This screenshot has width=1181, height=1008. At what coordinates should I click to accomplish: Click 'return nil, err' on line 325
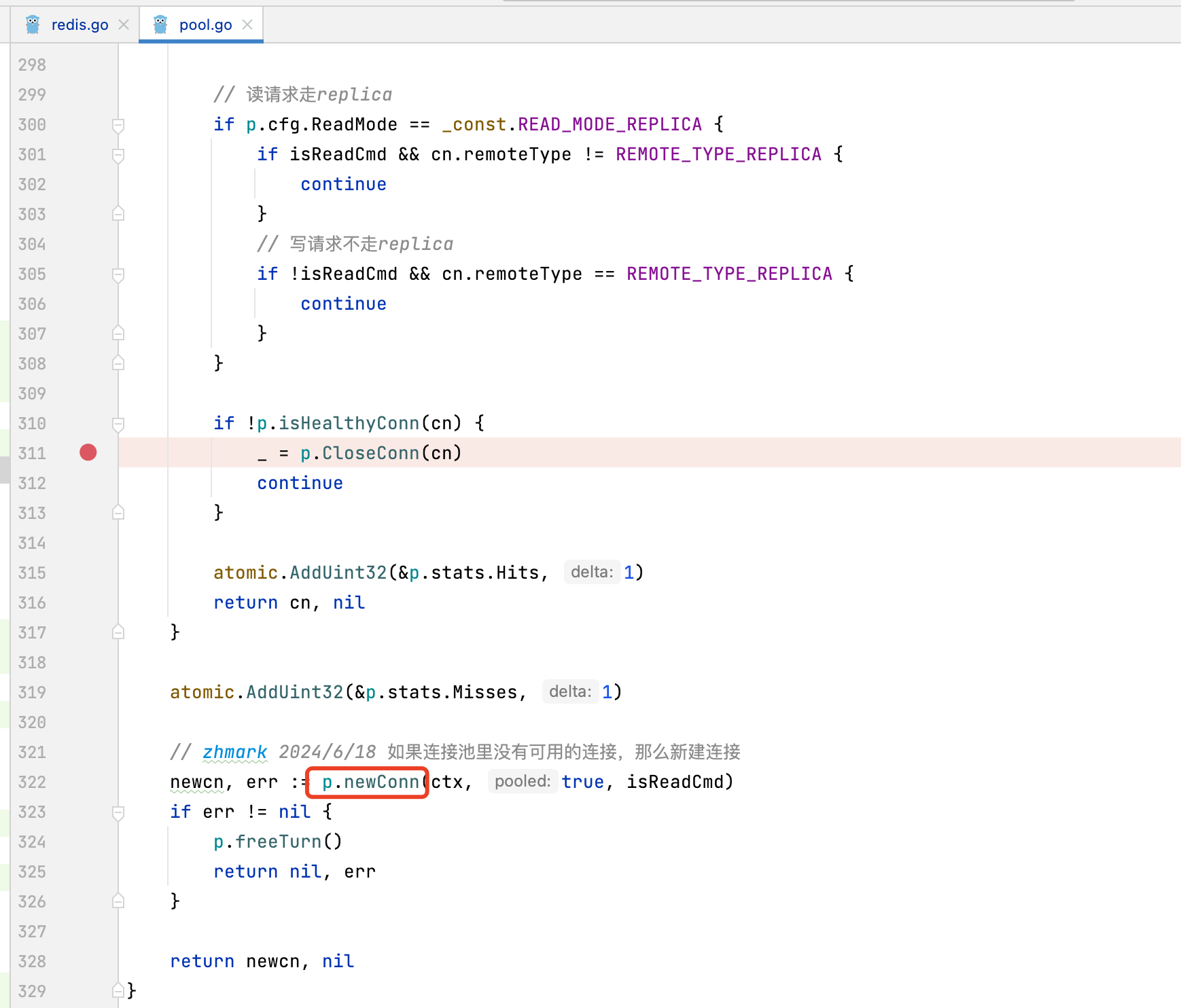[294, 871]
